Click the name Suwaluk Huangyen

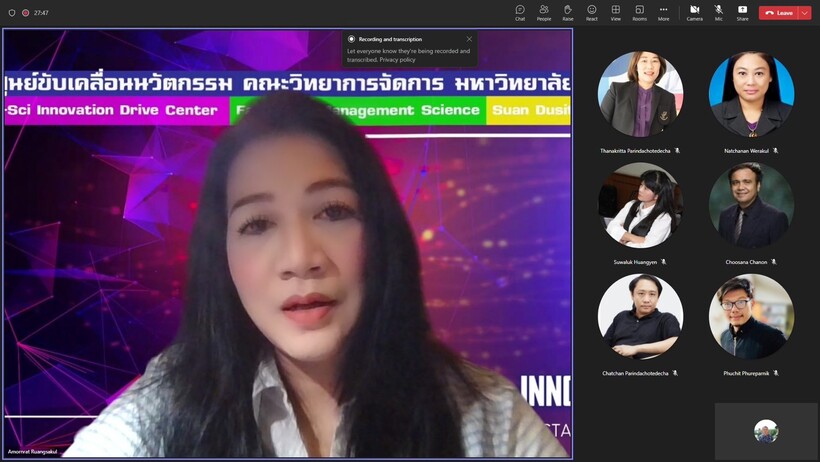coord(635,262)
